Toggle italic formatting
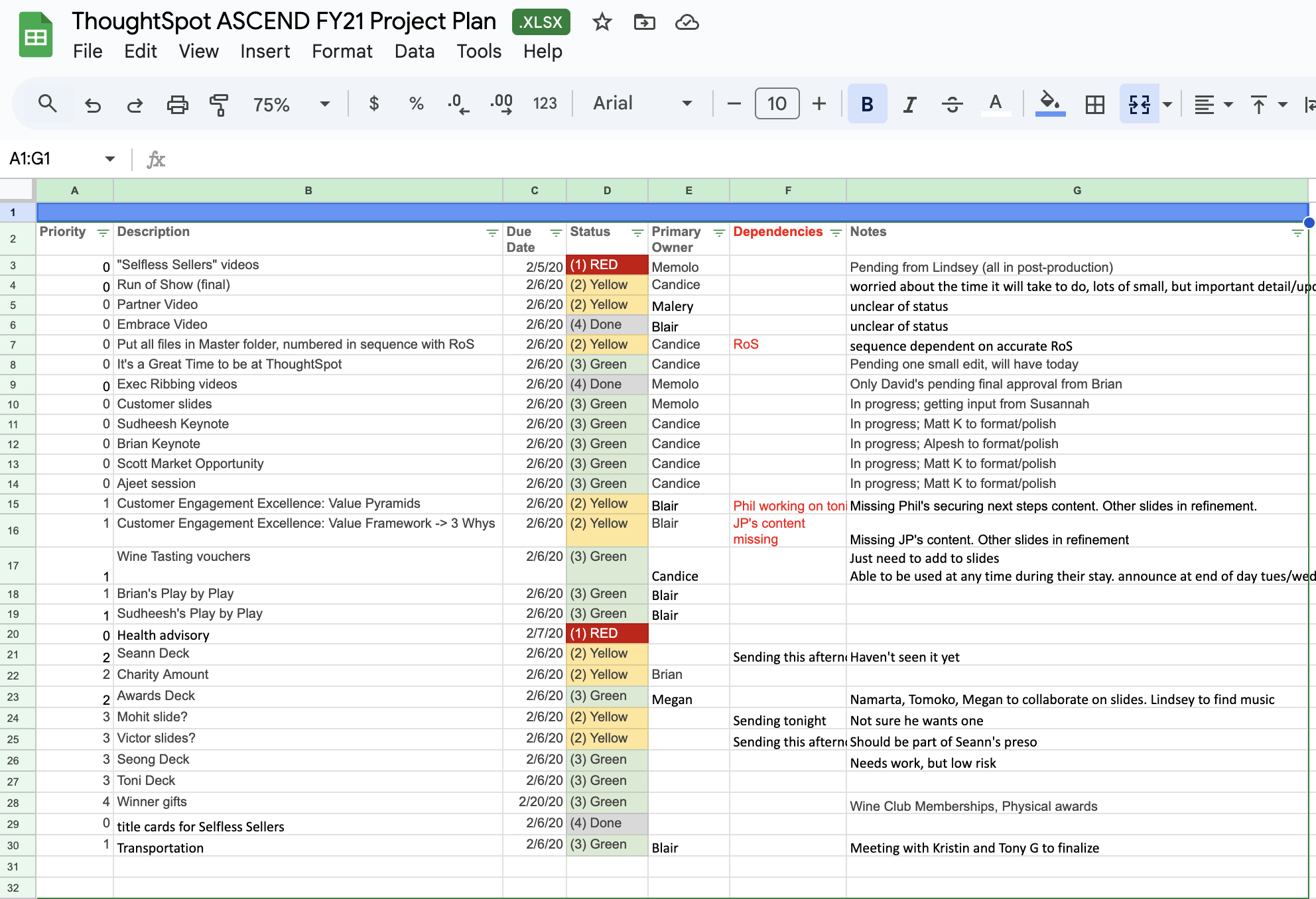The height and width of the screenshot is (899, 1316). [909, 104]
